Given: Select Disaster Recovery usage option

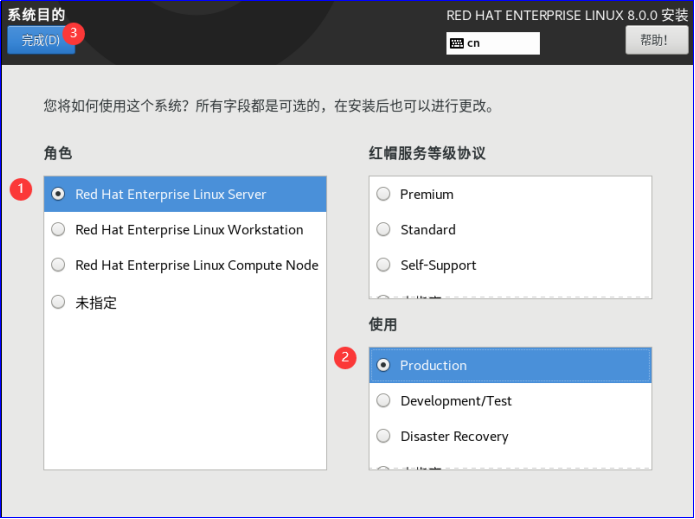Looking at the screenshot, I should (x=454, y=436).
